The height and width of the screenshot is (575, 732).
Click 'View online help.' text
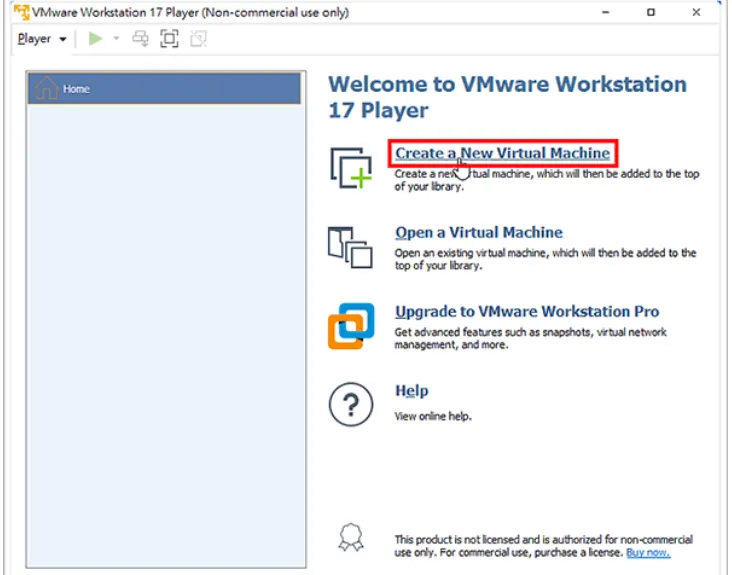coord(433,416)
